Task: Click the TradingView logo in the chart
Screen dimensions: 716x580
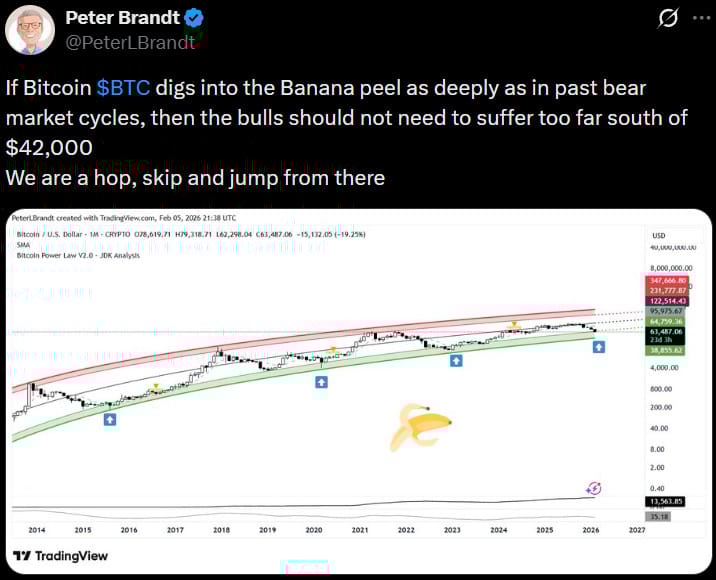Action: (x=62, y=555)
